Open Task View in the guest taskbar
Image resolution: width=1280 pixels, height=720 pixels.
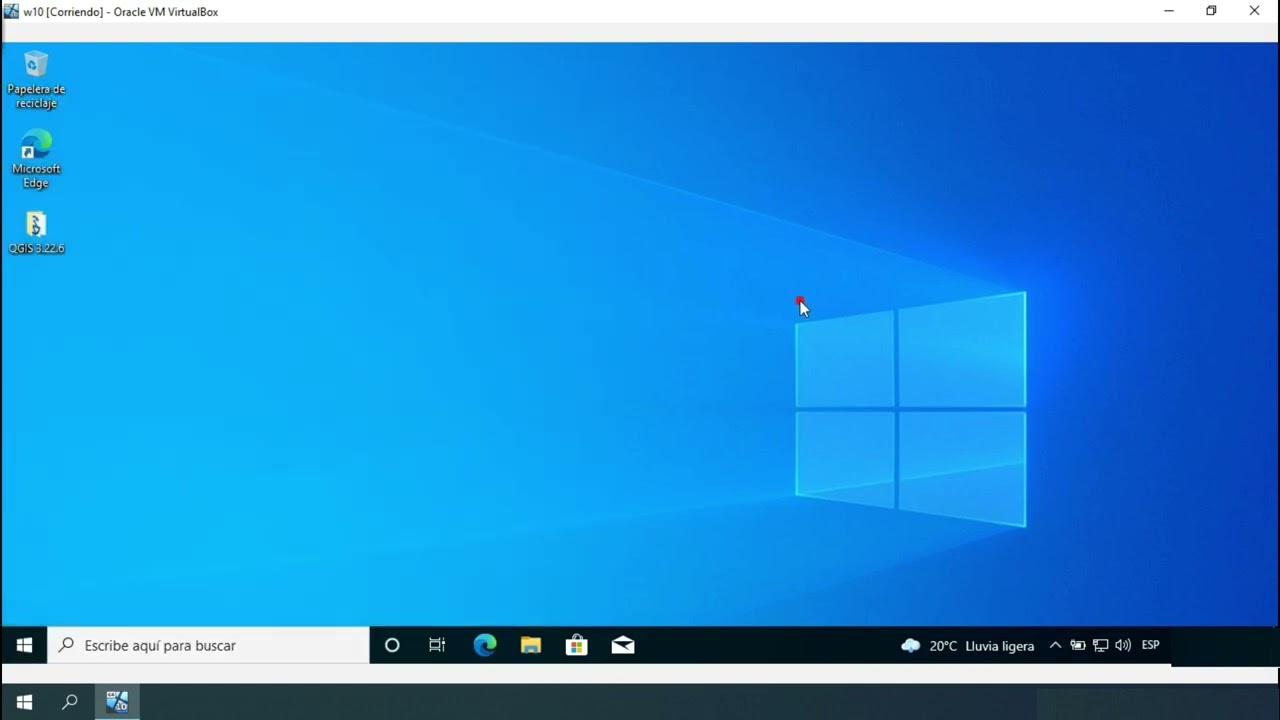tap(437, 645)
